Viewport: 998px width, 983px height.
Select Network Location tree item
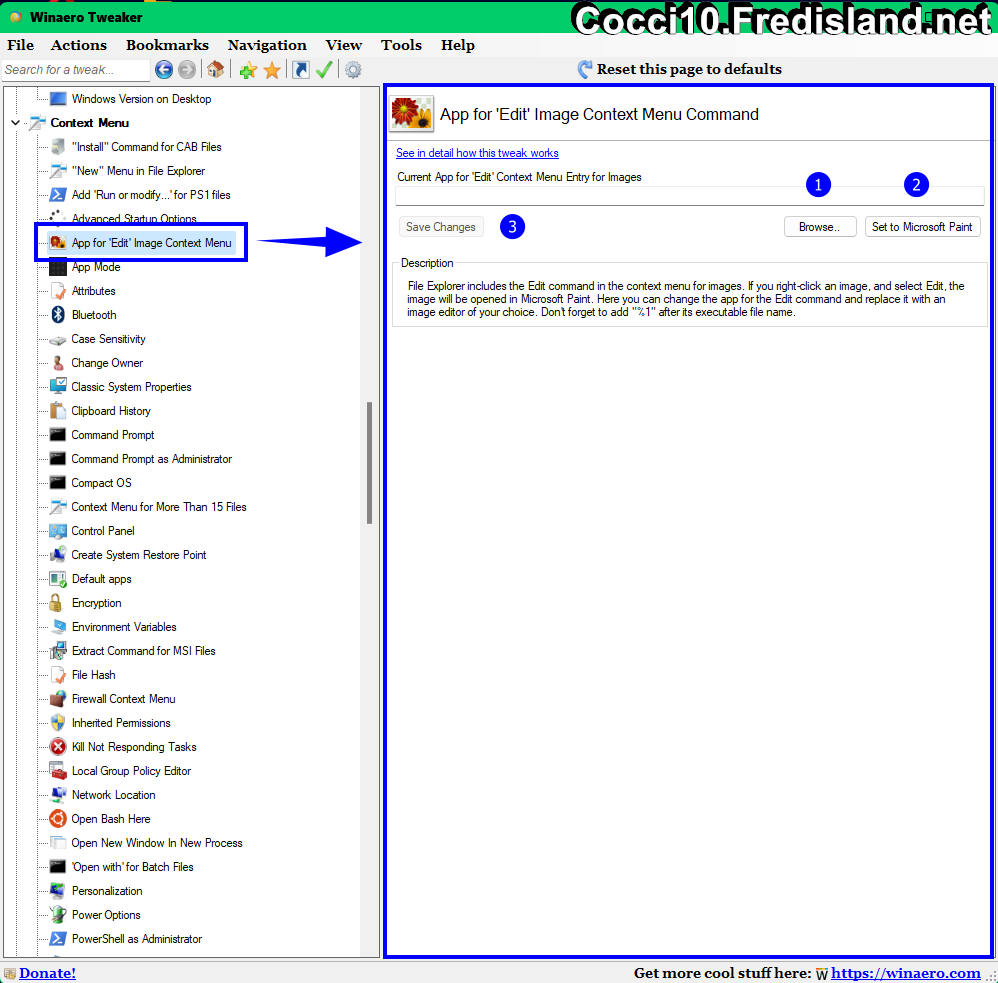click(x=113, y=795)
